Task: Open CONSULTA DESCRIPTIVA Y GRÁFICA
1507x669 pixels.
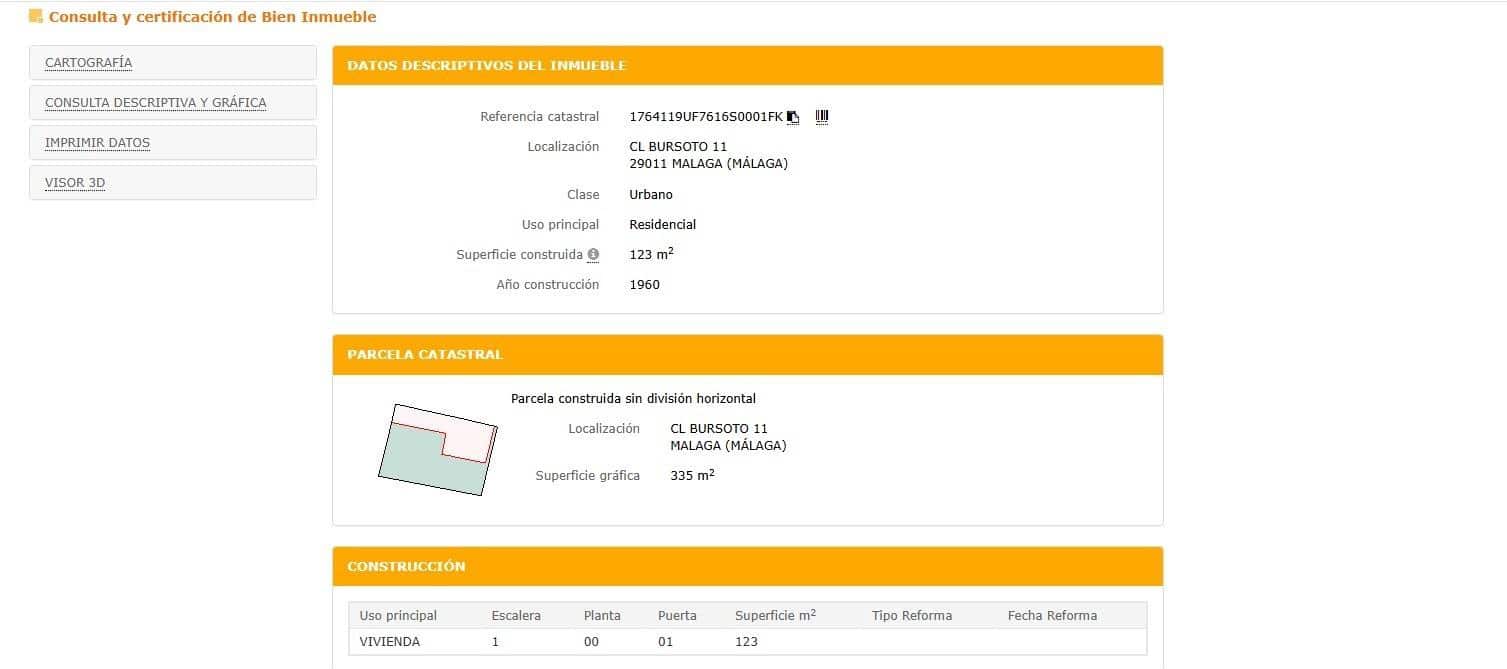Action: pos(155,102)
